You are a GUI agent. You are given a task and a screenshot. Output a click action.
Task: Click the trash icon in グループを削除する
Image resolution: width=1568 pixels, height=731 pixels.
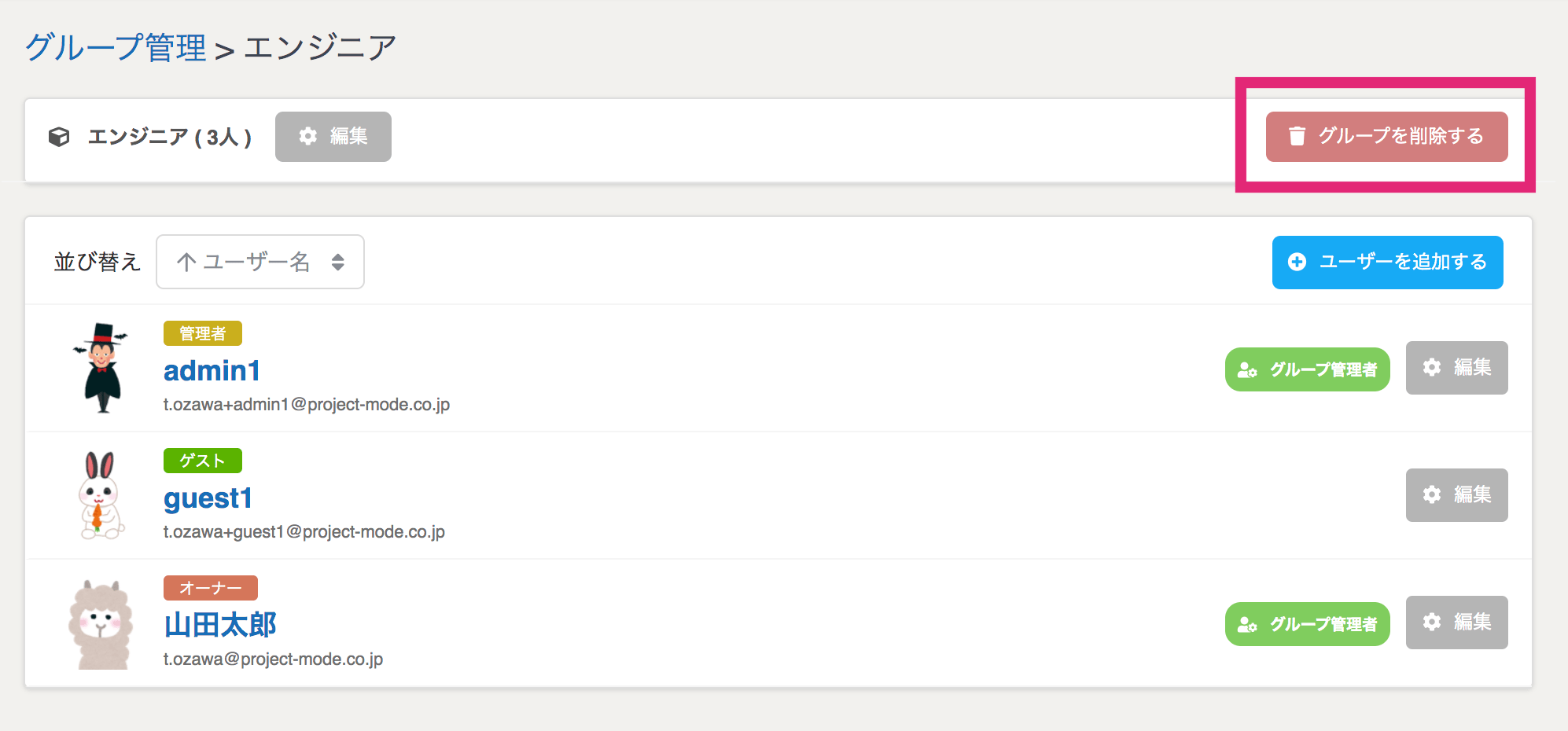click(x=1297, y=137)
